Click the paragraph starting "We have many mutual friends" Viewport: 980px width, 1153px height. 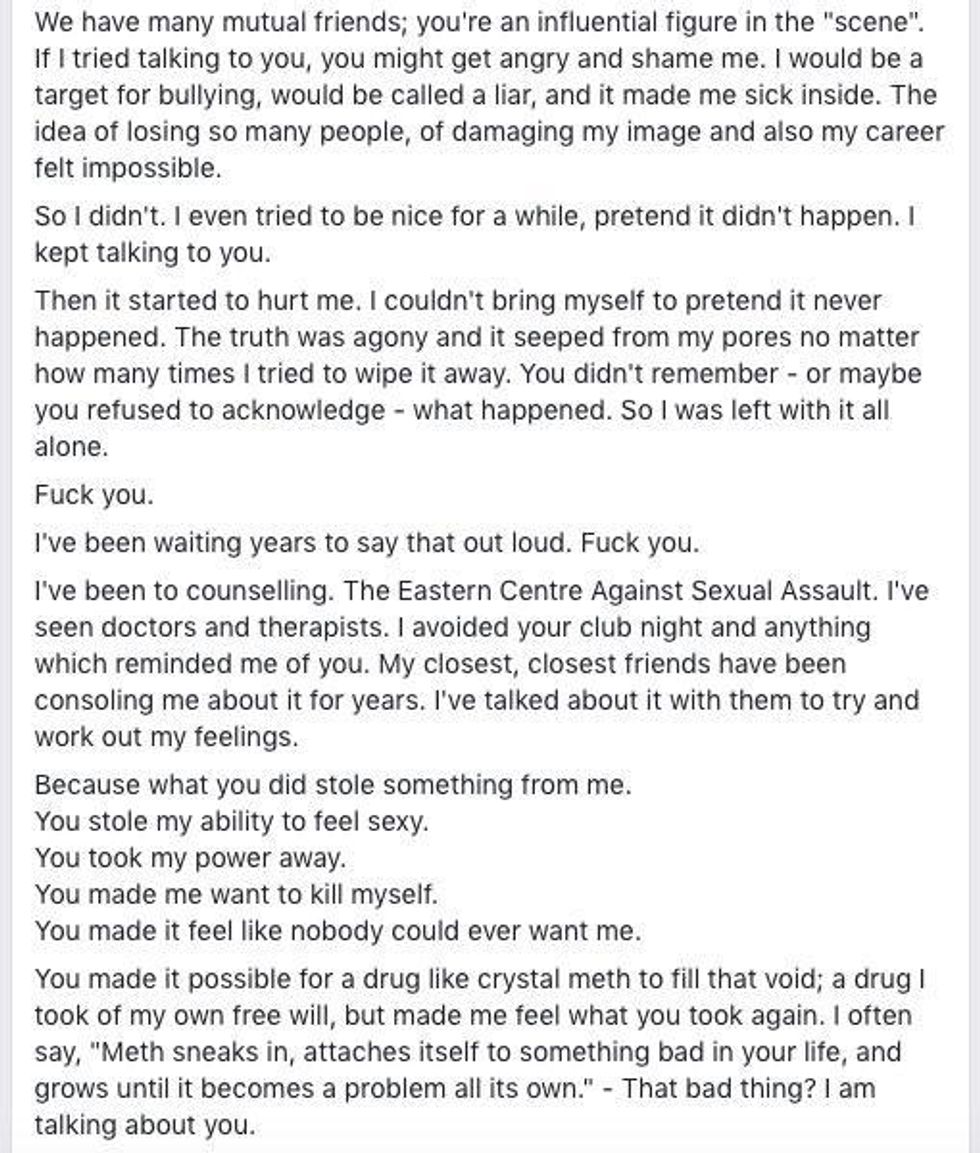pos(480,95)
